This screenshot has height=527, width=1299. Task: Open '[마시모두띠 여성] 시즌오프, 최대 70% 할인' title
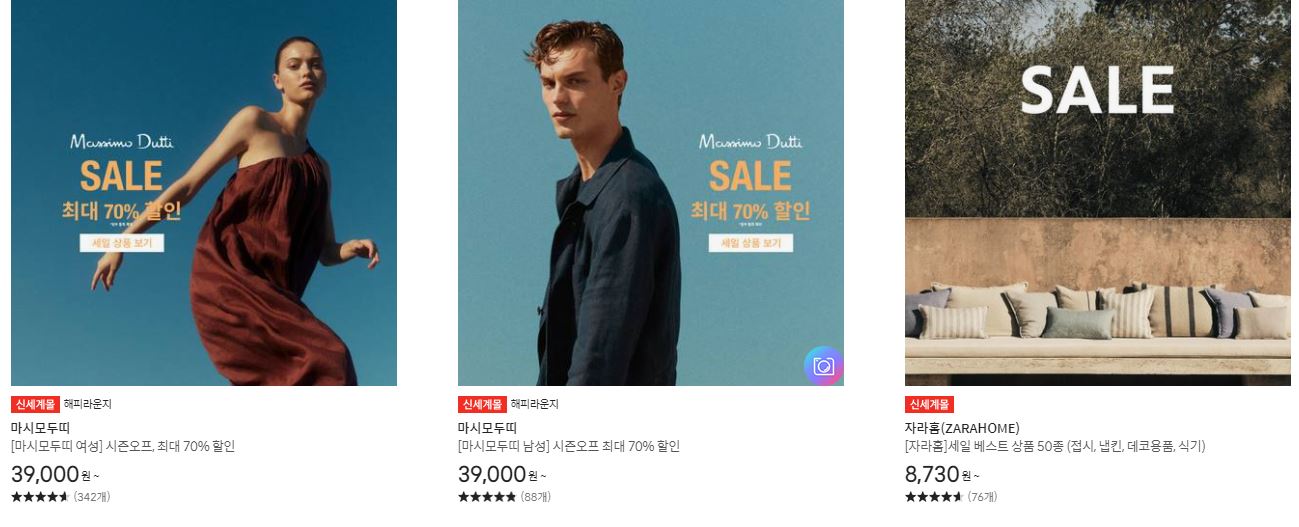[123, 447]
